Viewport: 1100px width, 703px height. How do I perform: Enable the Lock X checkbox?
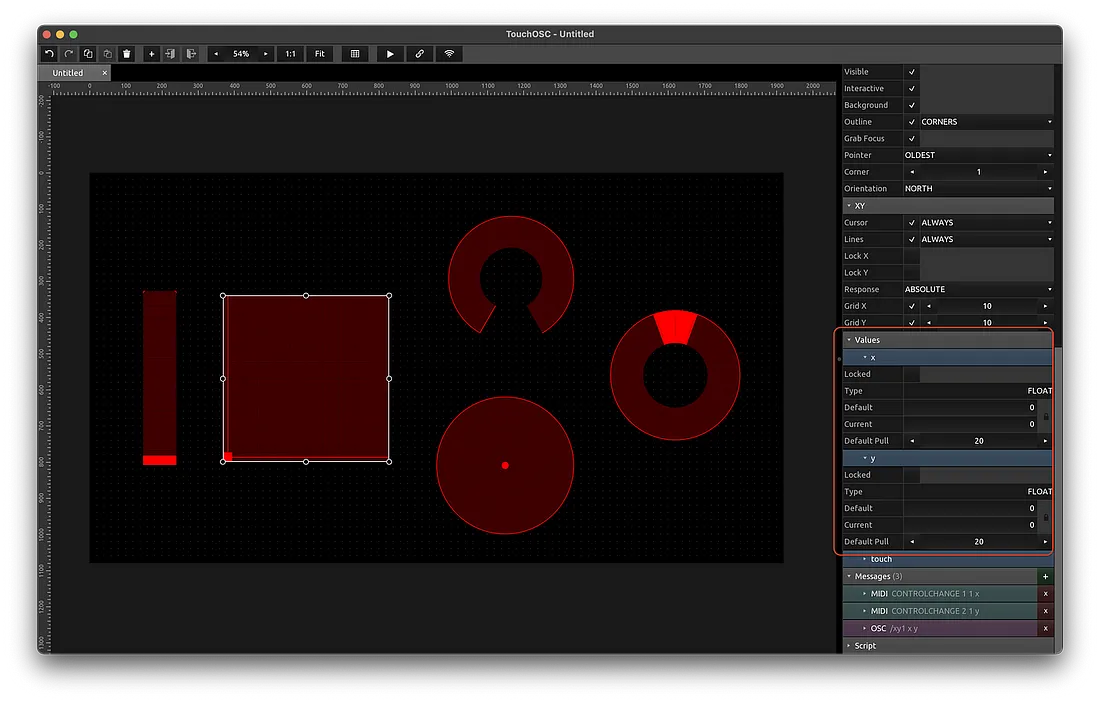[x=911, y=256]
